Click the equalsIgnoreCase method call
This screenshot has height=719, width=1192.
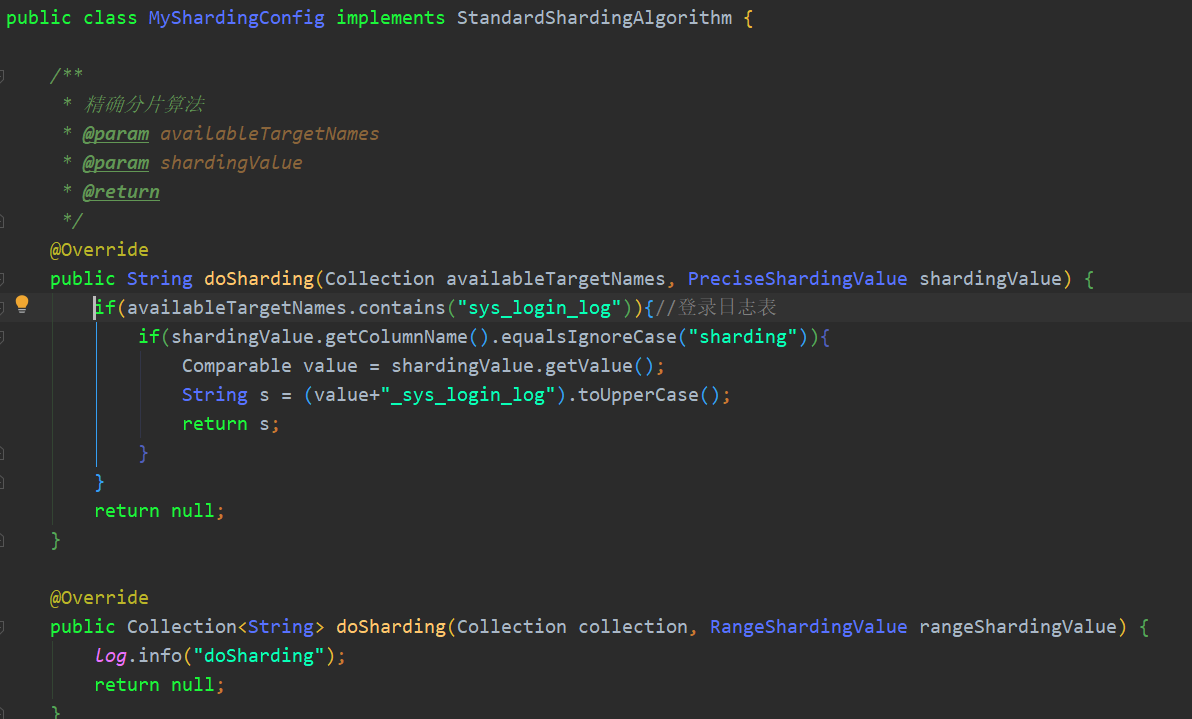coord(589,337)
